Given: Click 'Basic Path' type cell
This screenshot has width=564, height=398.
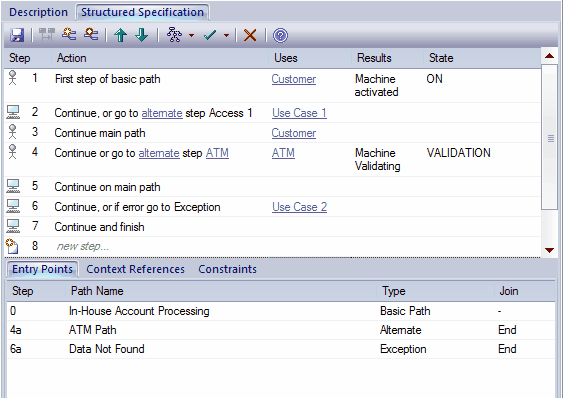Looking at the screenshot, I should pyautogui.click(x=405, y=311).
